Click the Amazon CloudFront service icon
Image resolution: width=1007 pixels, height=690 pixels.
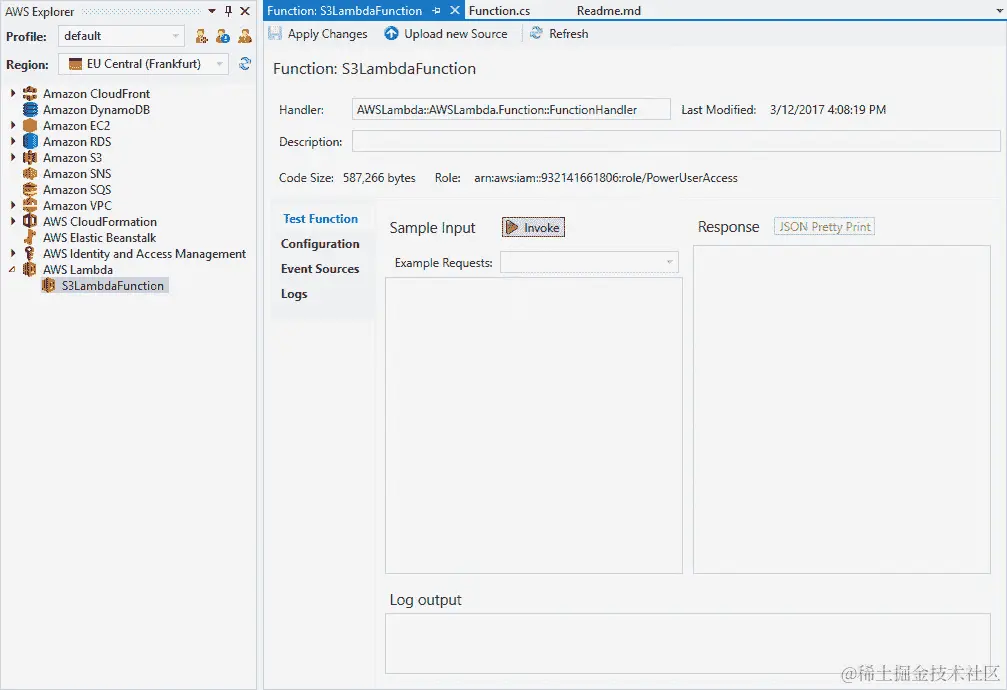point(30,93)
